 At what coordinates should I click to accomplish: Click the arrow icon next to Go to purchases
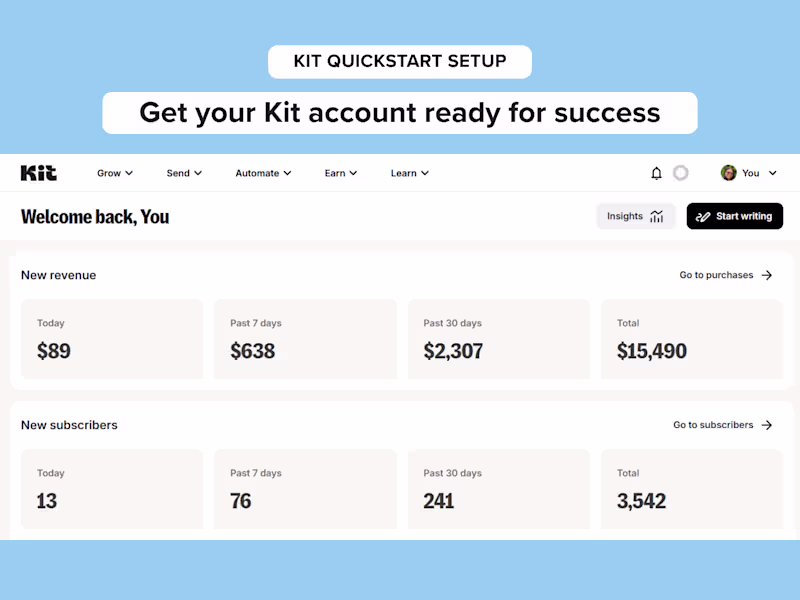[x=766, y=275]
